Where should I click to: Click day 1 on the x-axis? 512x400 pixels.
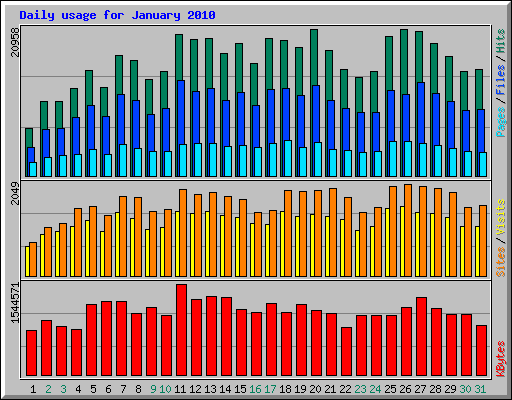(33, 389)
